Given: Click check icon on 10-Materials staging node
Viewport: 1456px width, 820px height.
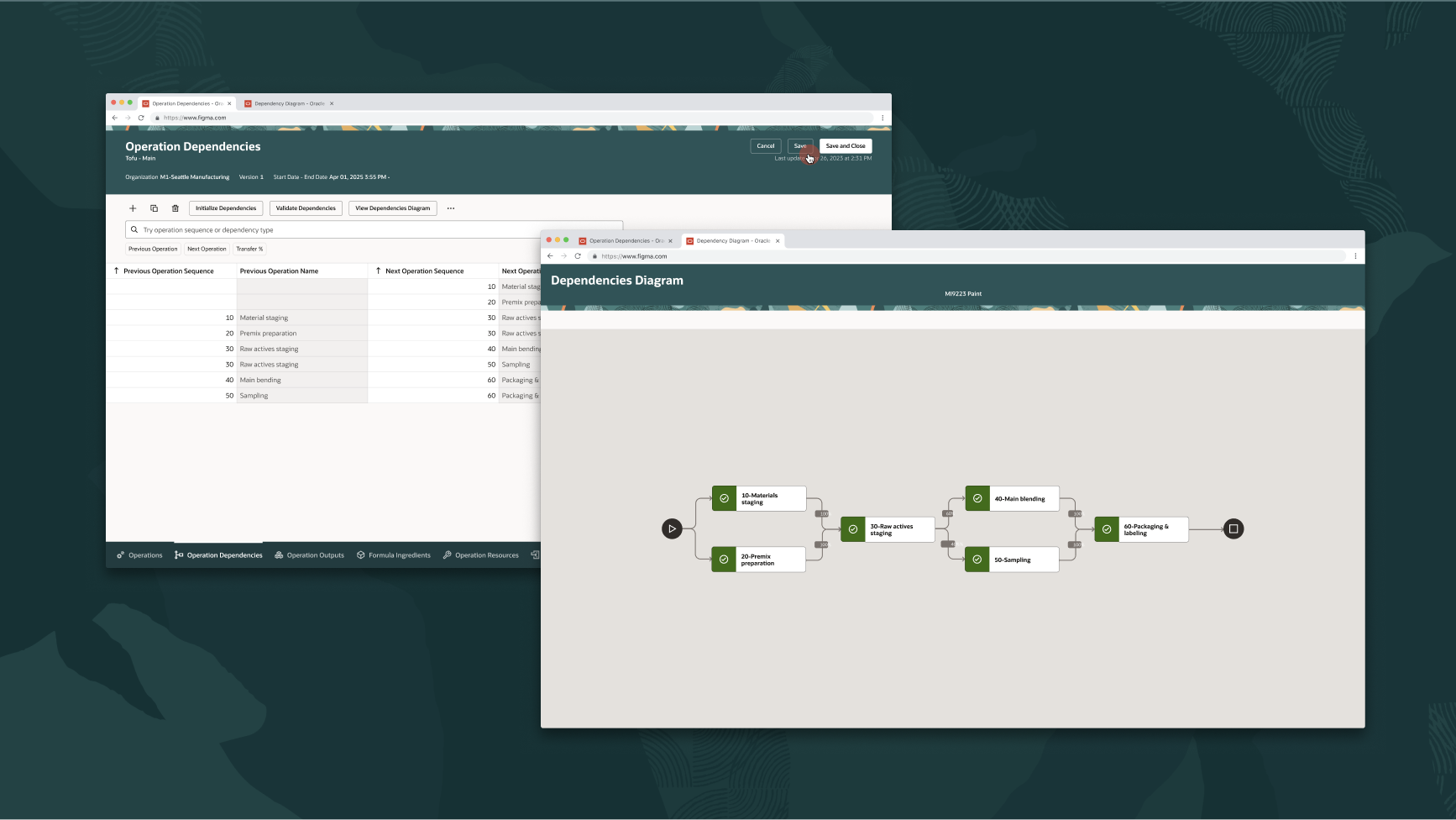Looking at the screenshot, I should [x=724, y=498].
